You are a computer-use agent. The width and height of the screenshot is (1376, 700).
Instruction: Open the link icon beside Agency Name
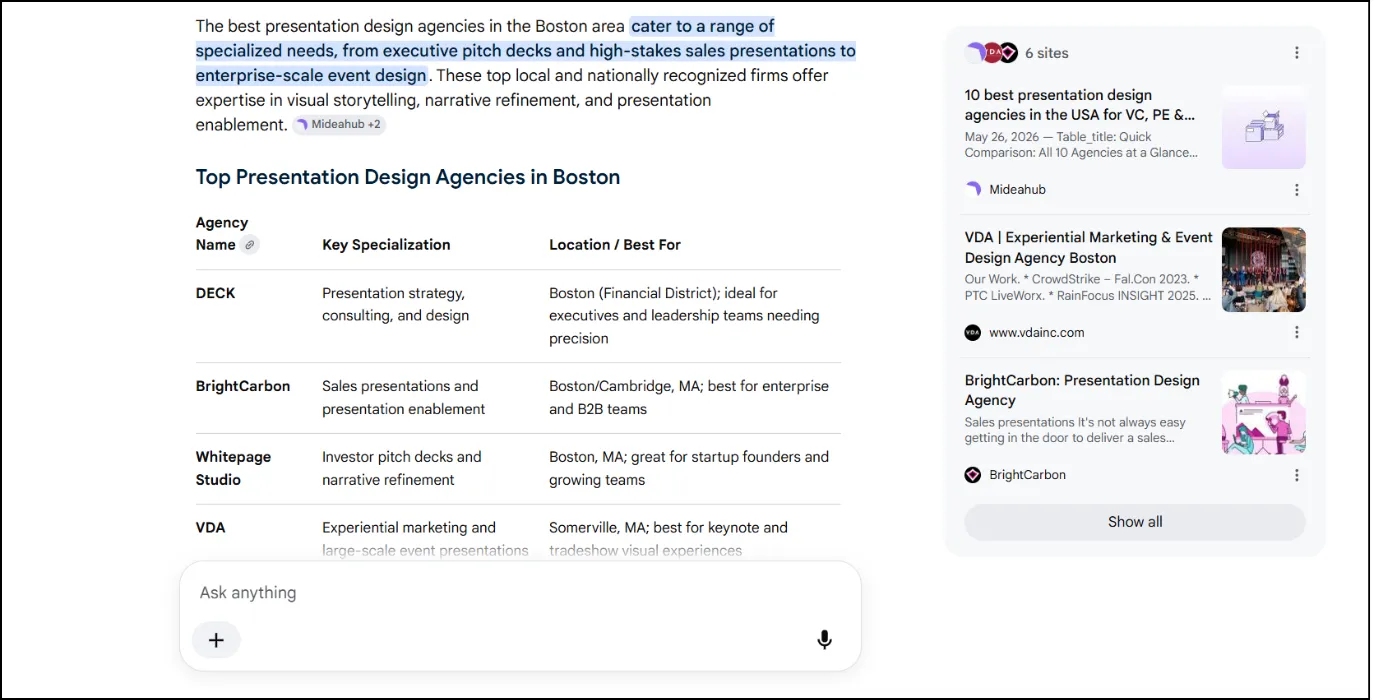[x=249, y=245]
